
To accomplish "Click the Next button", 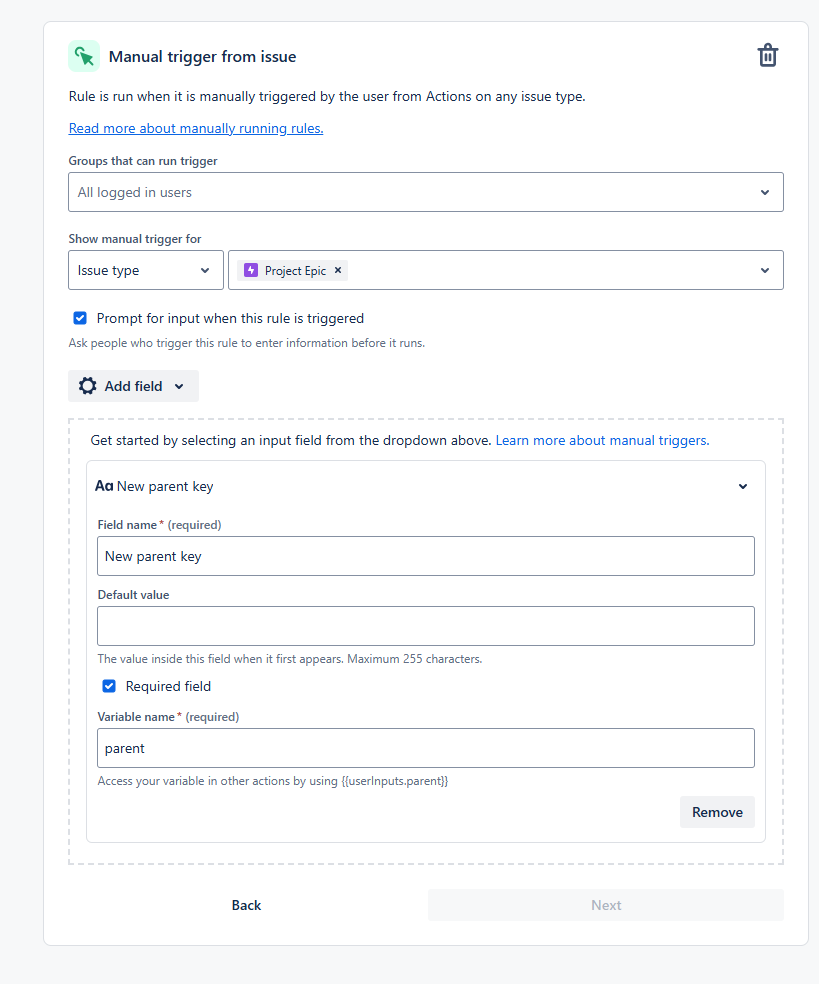I will (x=605, y=905).
